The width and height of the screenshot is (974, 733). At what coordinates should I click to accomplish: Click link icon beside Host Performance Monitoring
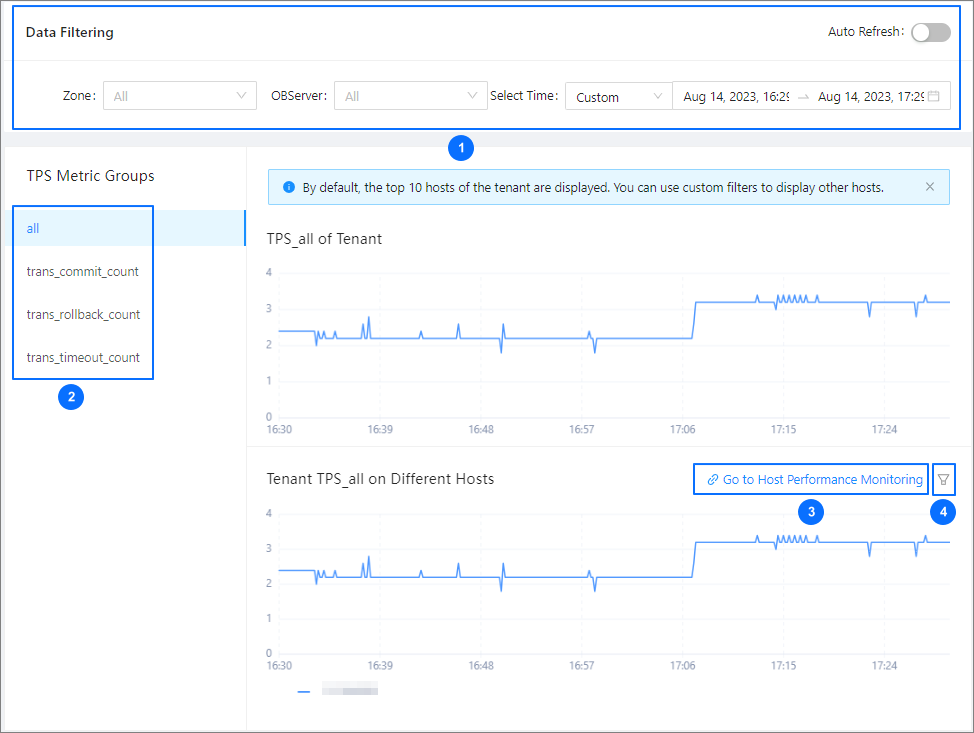coord(712,480)
